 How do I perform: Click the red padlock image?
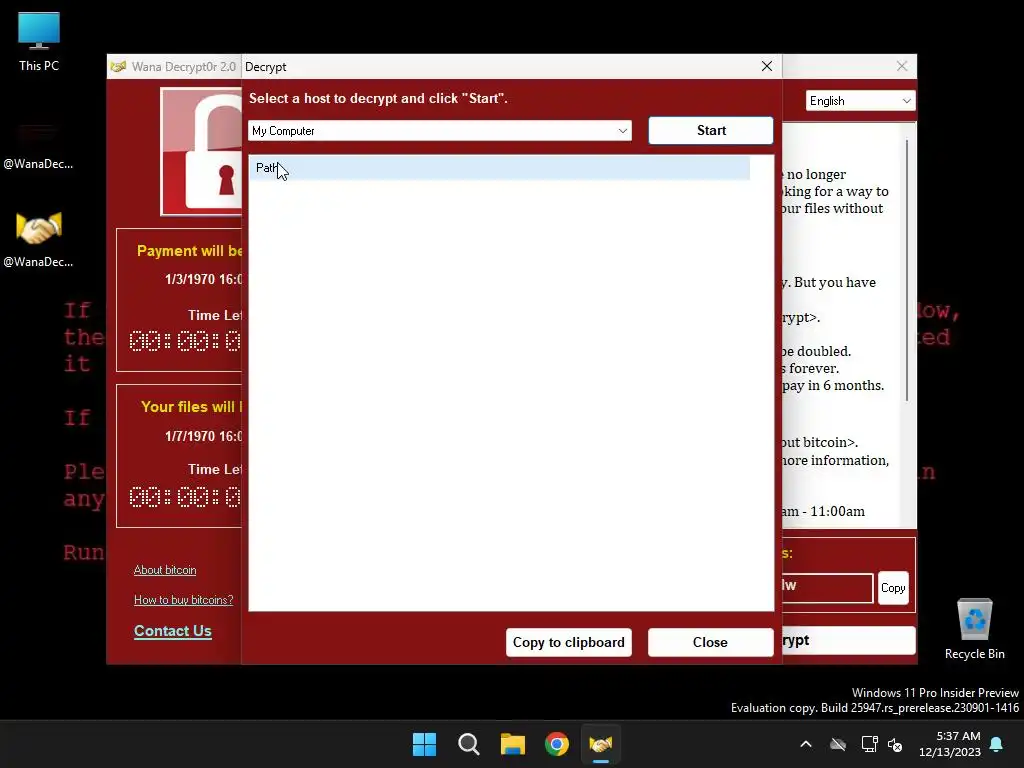202,152
